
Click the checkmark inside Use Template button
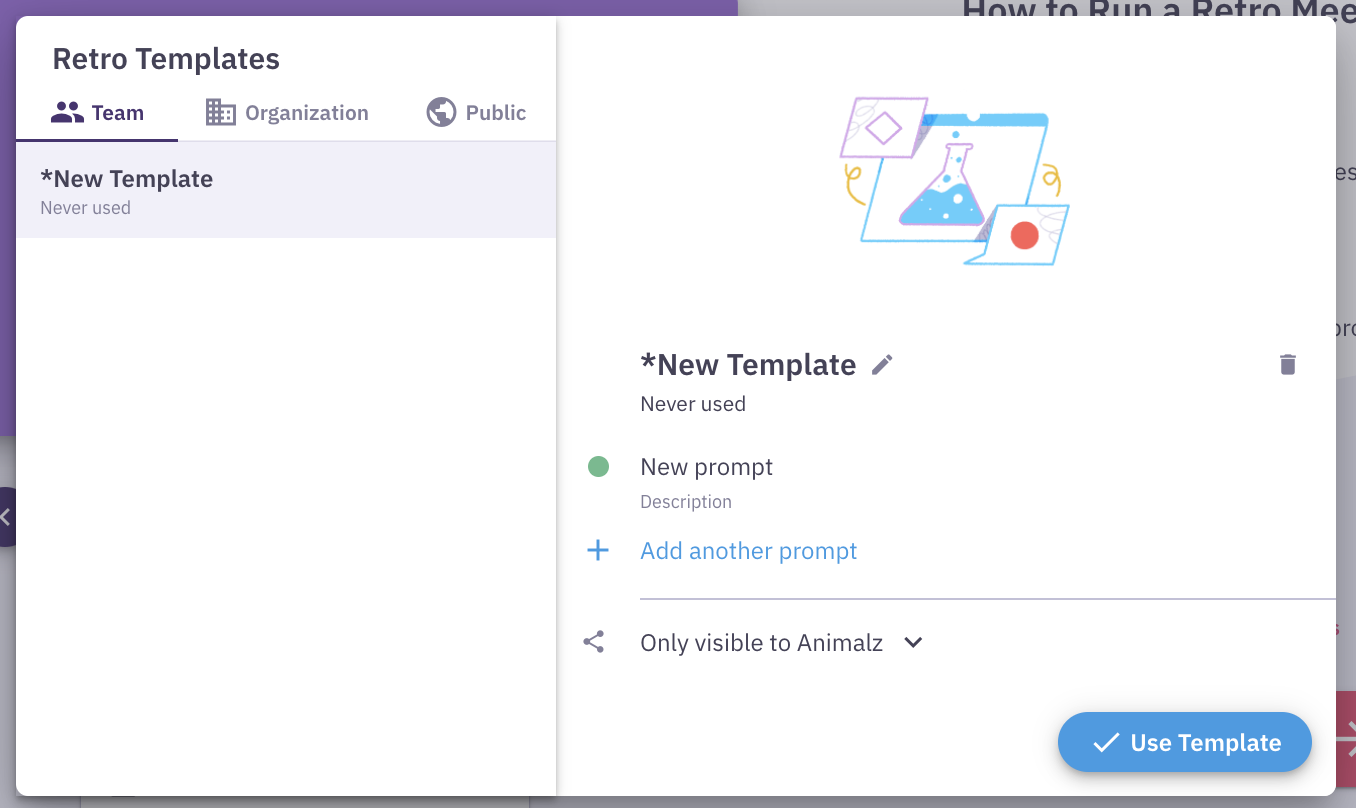pyautogui.click(x=1104, y=742)
